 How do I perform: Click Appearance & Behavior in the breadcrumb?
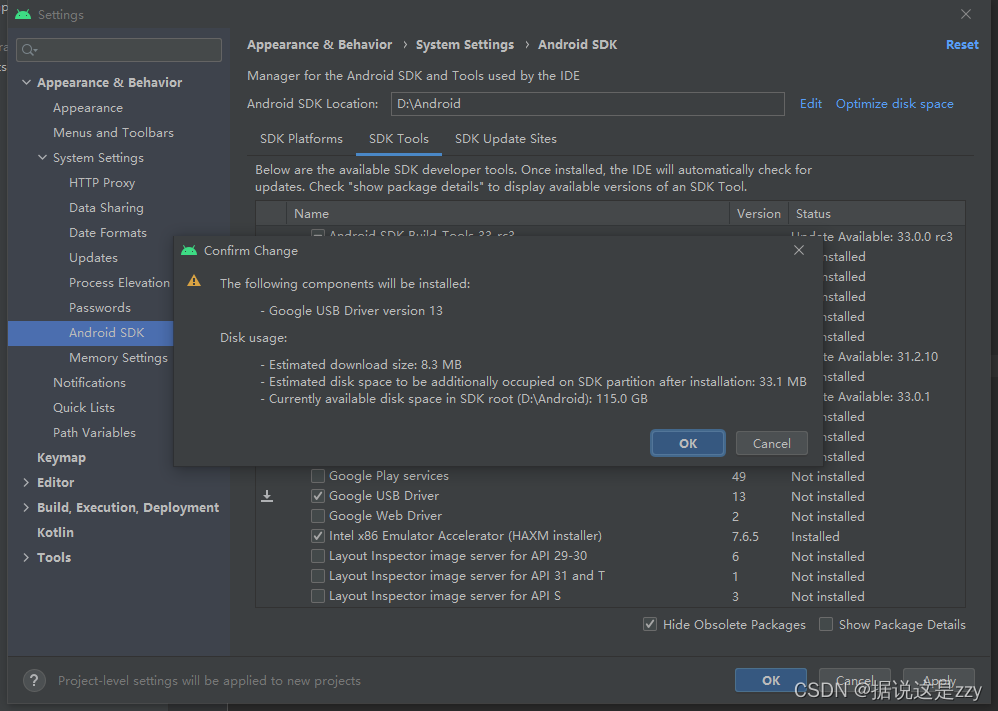(x=320, y=45)
